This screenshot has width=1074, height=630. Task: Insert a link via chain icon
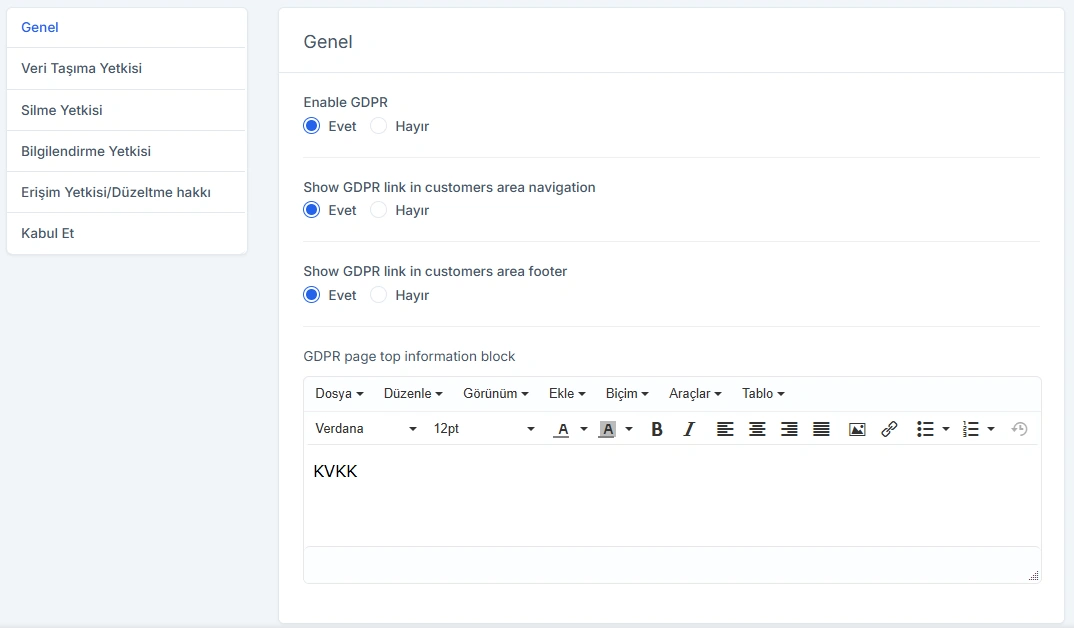[x=889, y=429]
